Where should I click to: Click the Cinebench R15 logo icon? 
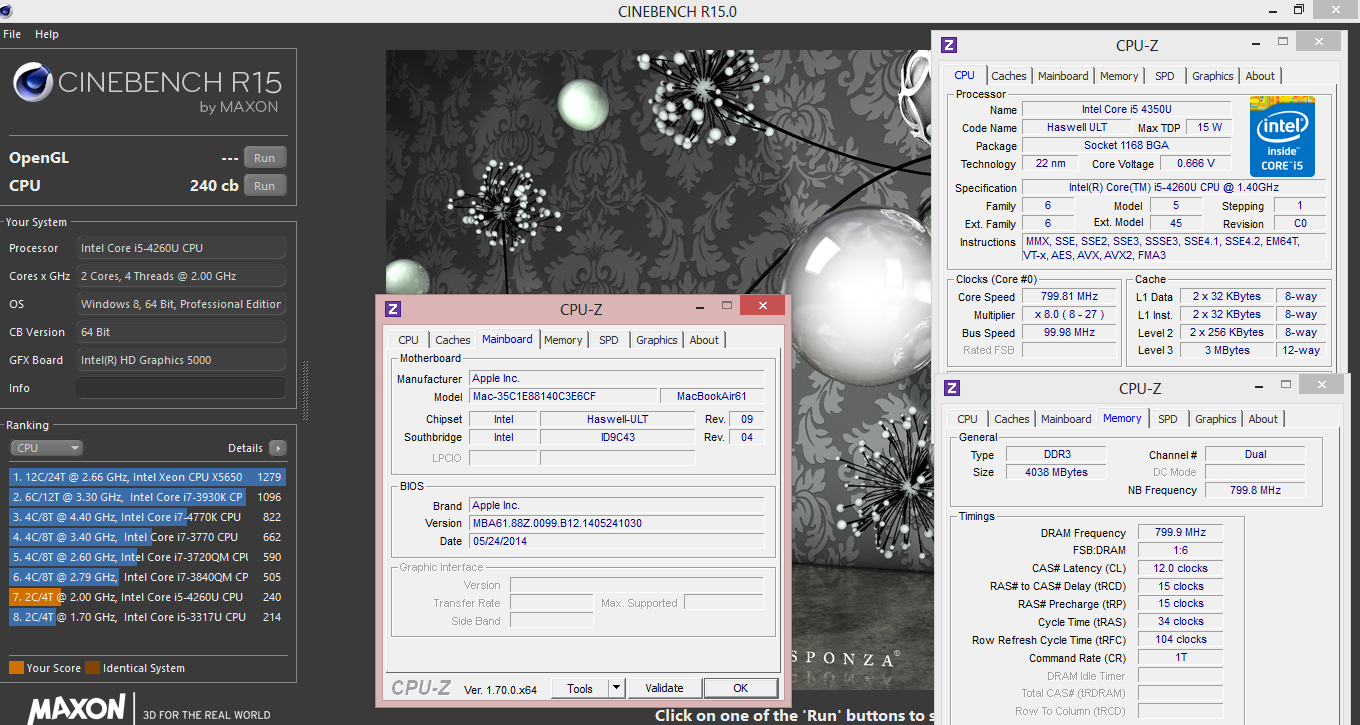click(32, 82)
